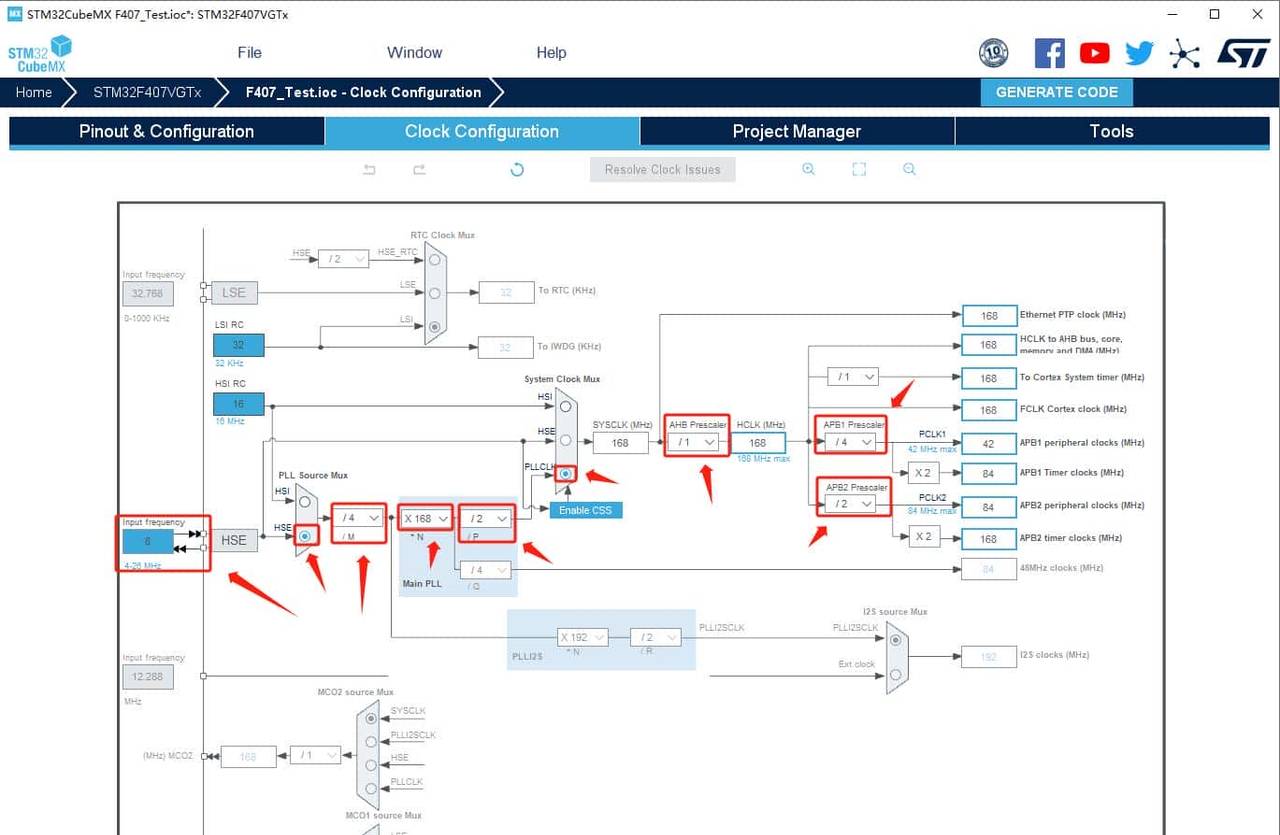Open the STM32 YouTube channel icon
The width and height of the screenshot is (1280, 835).
1094,53
